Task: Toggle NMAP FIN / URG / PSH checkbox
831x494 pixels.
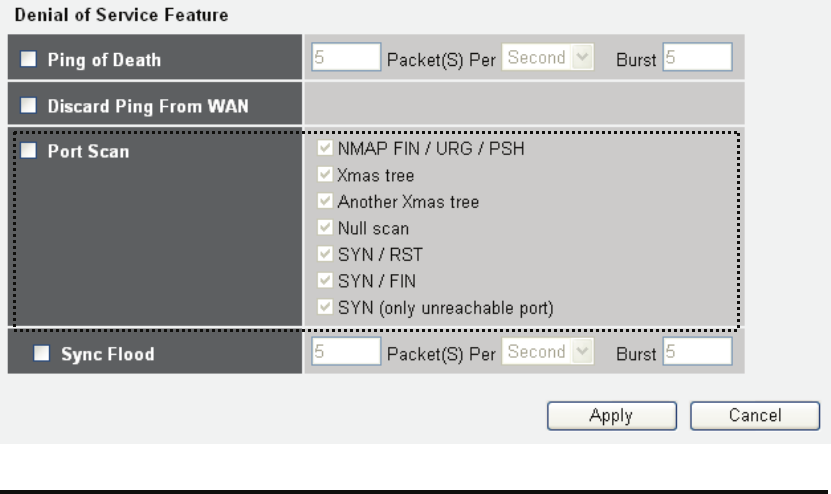Action: click(321, 150)
